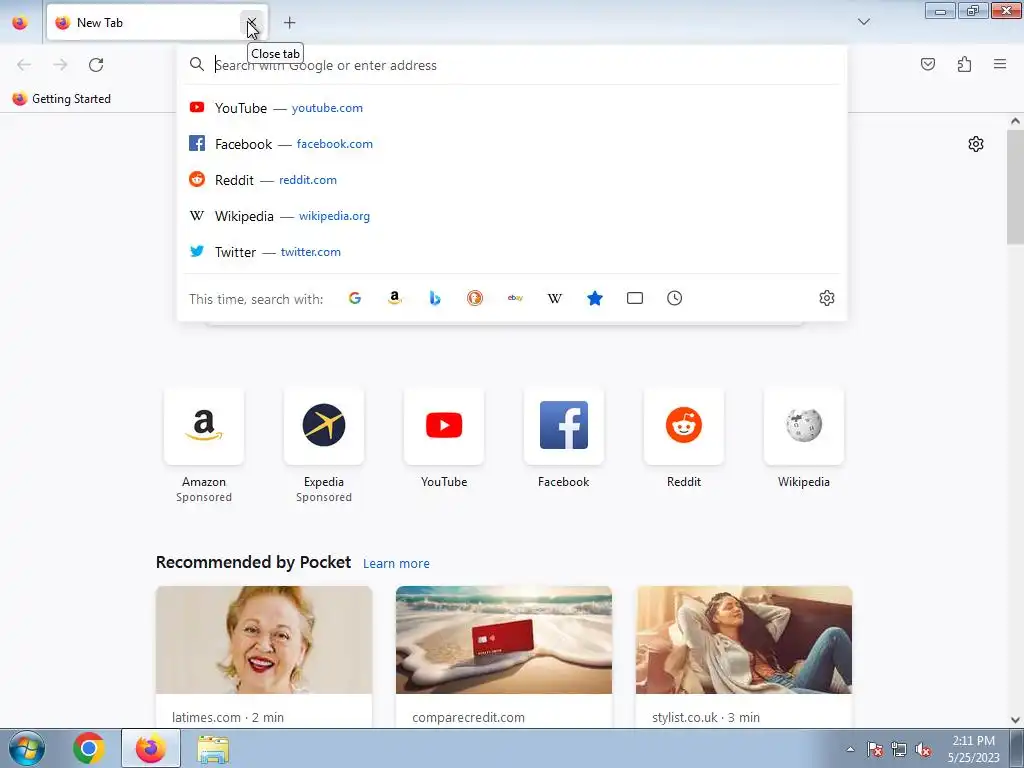Viewport: 1024px width, 768px height.
Task: Open the taskbar clock and date
Action: coord(974,749)
